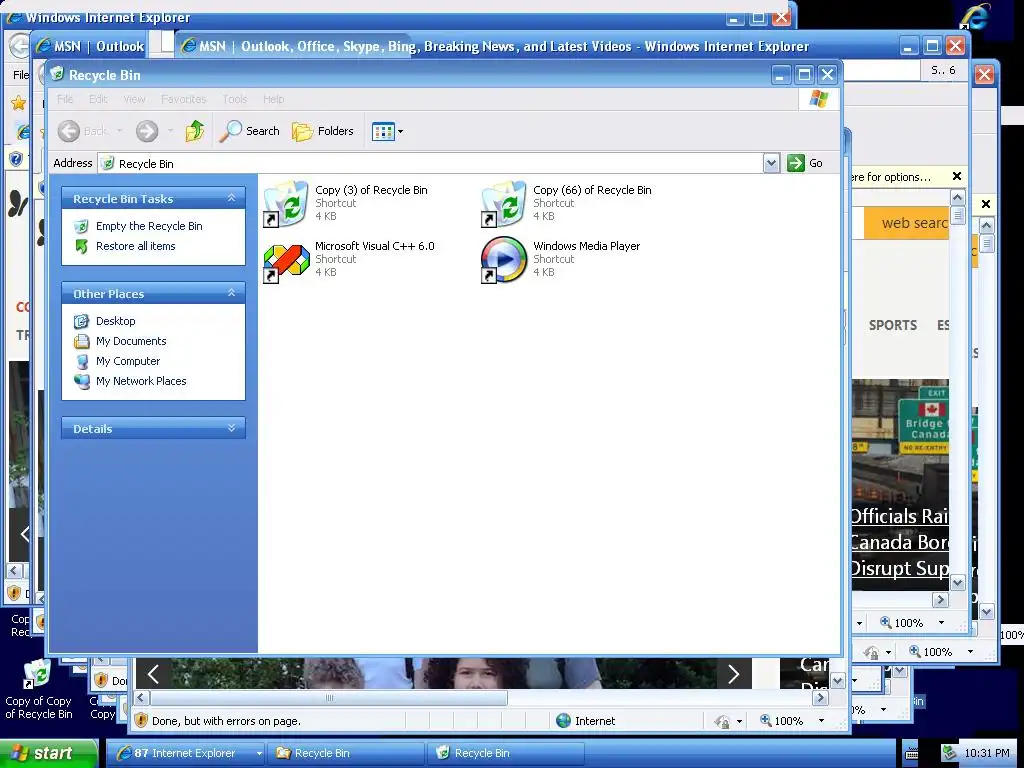Click previous arrow on MSN image carousel
The width and height of the screenshot is (1024, 768).
154,673
